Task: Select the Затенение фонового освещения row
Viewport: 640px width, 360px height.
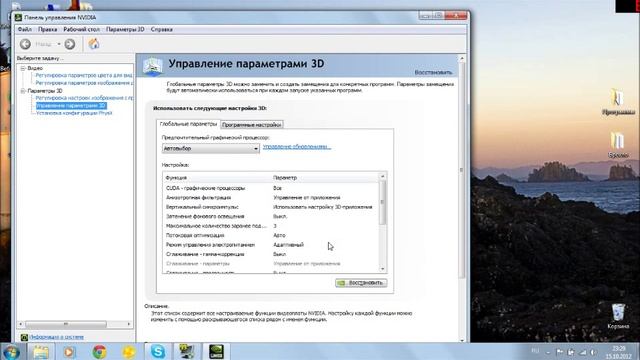Action: tap(271, 216)
